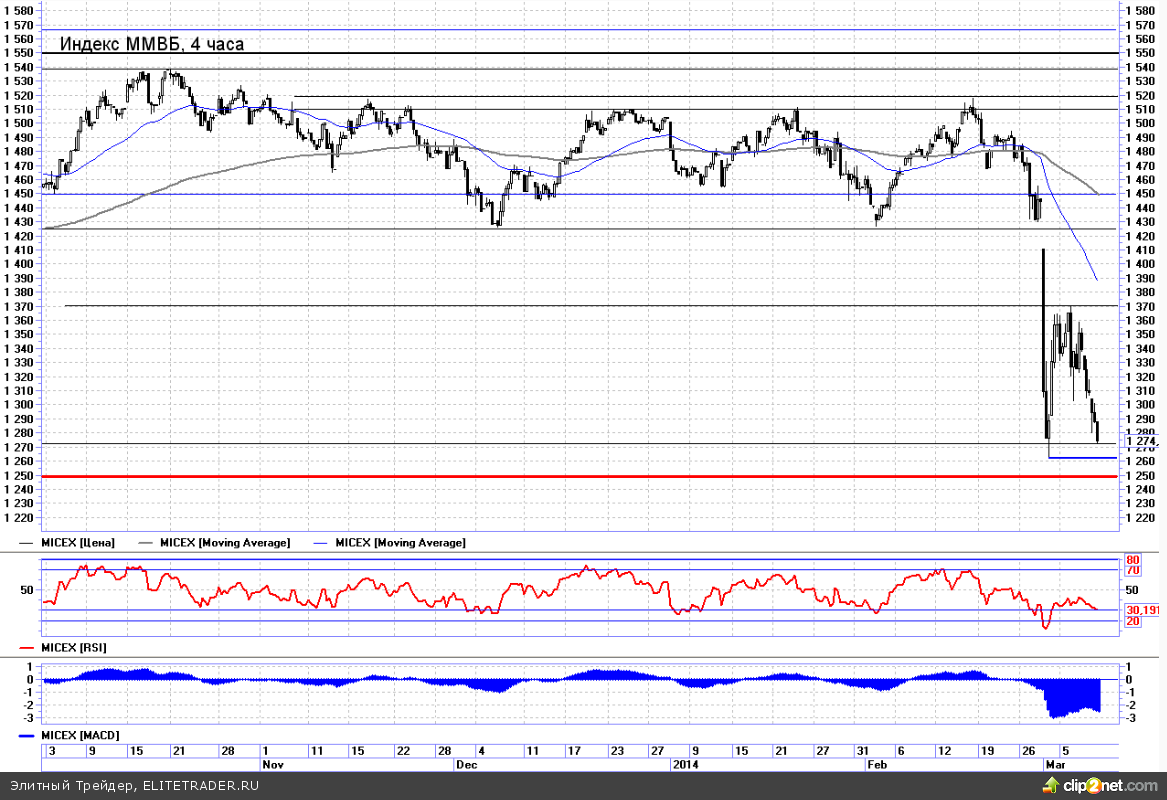This screenshot has height=800, width=1167.
Task: Click the Mar month label on date axis
Action: [x=1052, y=763]
